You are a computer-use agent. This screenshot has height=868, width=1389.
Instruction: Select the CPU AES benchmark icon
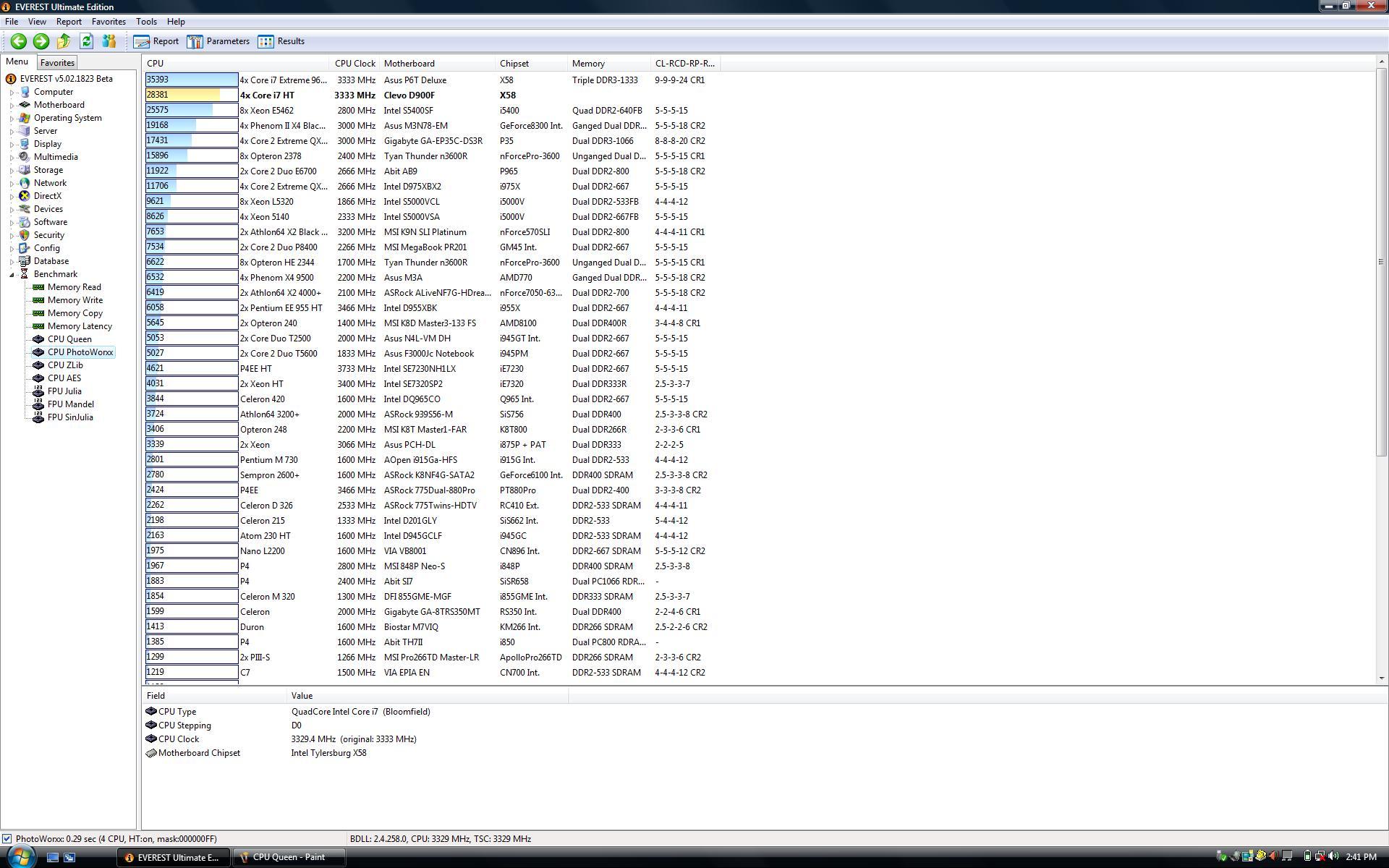coord(38,378)
